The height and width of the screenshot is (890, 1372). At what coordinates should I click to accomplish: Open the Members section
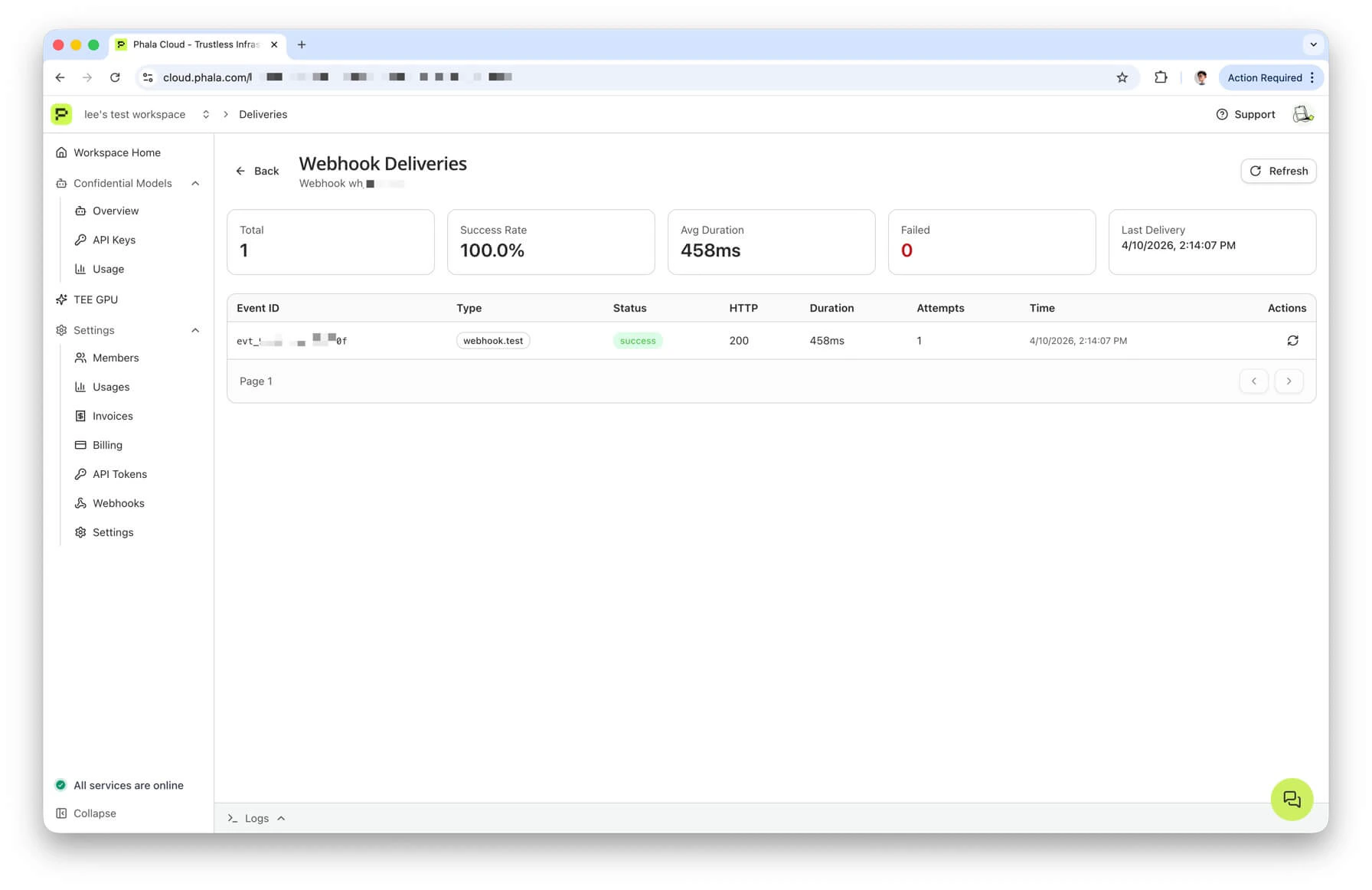(x=116, y=358)
